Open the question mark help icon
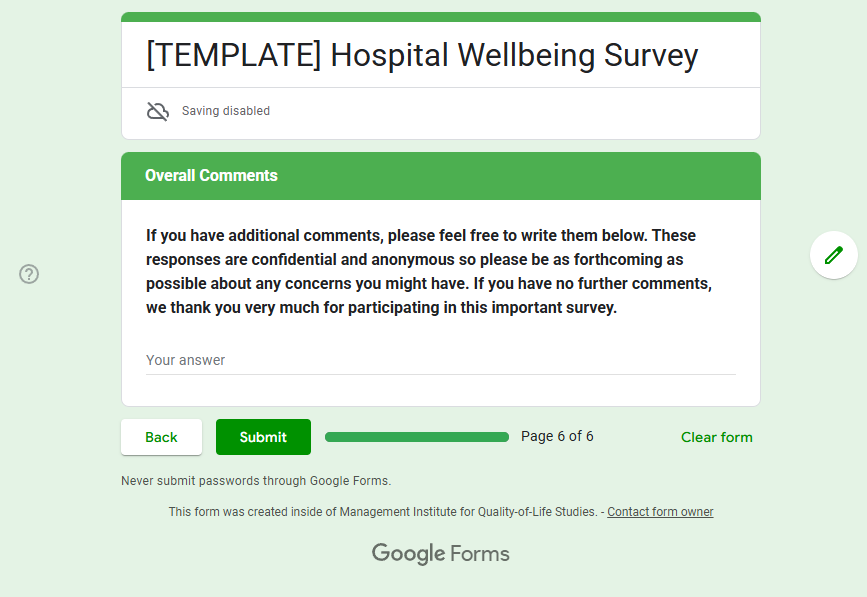867x597 pixels. click(x=29, y=274)
